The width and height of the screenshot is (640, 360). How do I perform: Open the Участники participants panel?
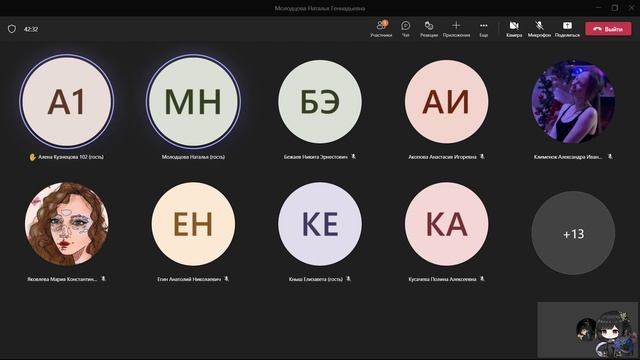click(381, 29)
